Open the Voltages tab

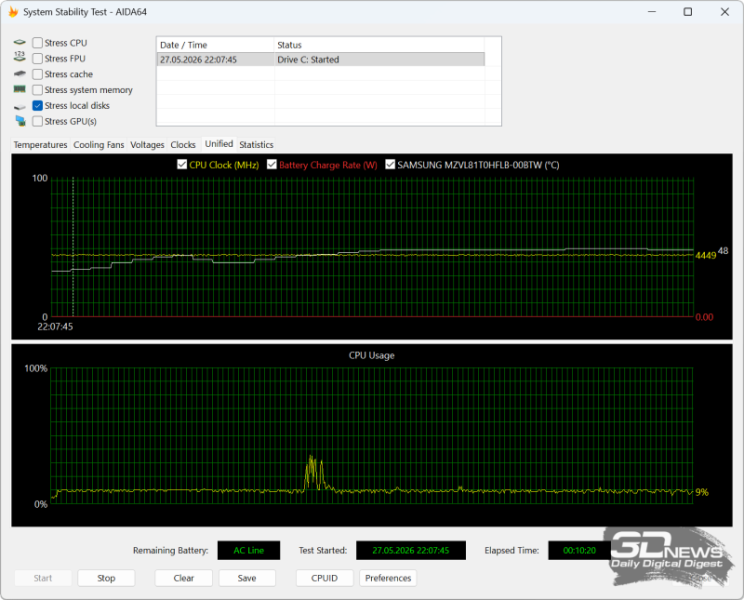tap(147, 145)
